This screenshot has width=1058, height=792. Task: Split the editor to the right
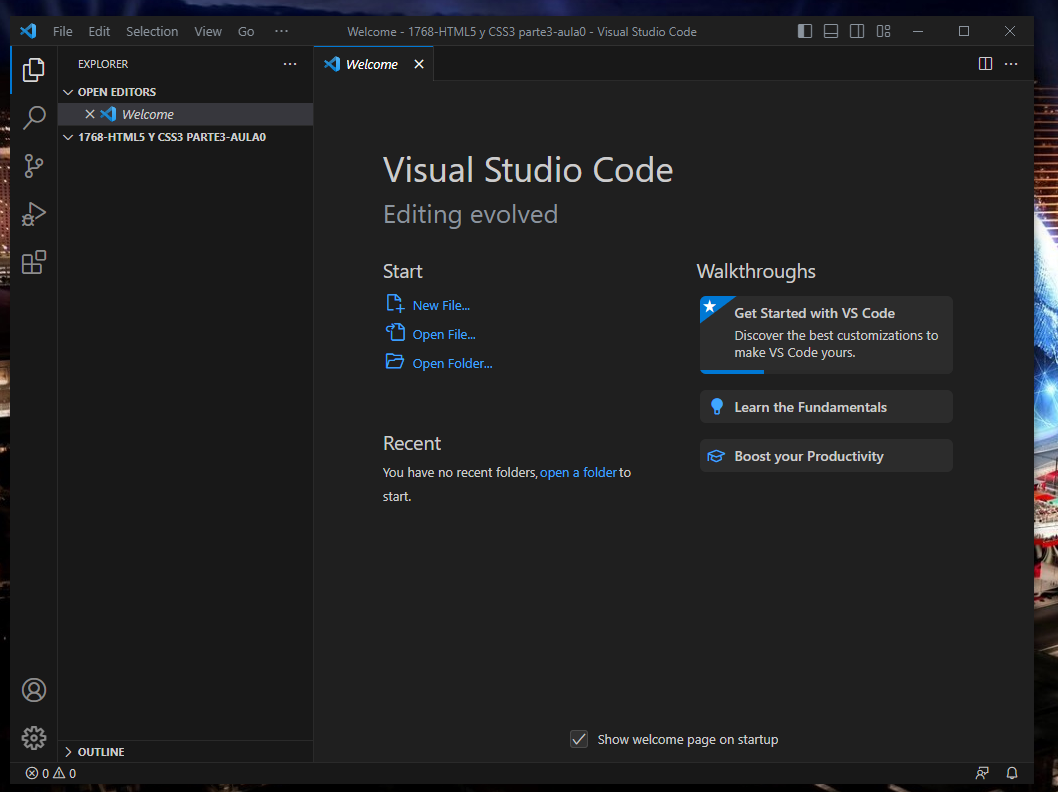coord(985,63)
